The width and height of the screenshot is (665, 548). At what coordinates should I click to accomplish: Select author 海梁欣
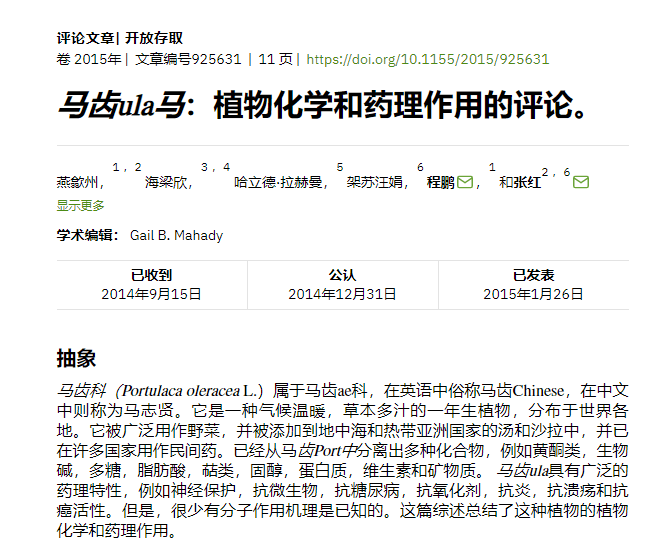[x=168, y=183]
